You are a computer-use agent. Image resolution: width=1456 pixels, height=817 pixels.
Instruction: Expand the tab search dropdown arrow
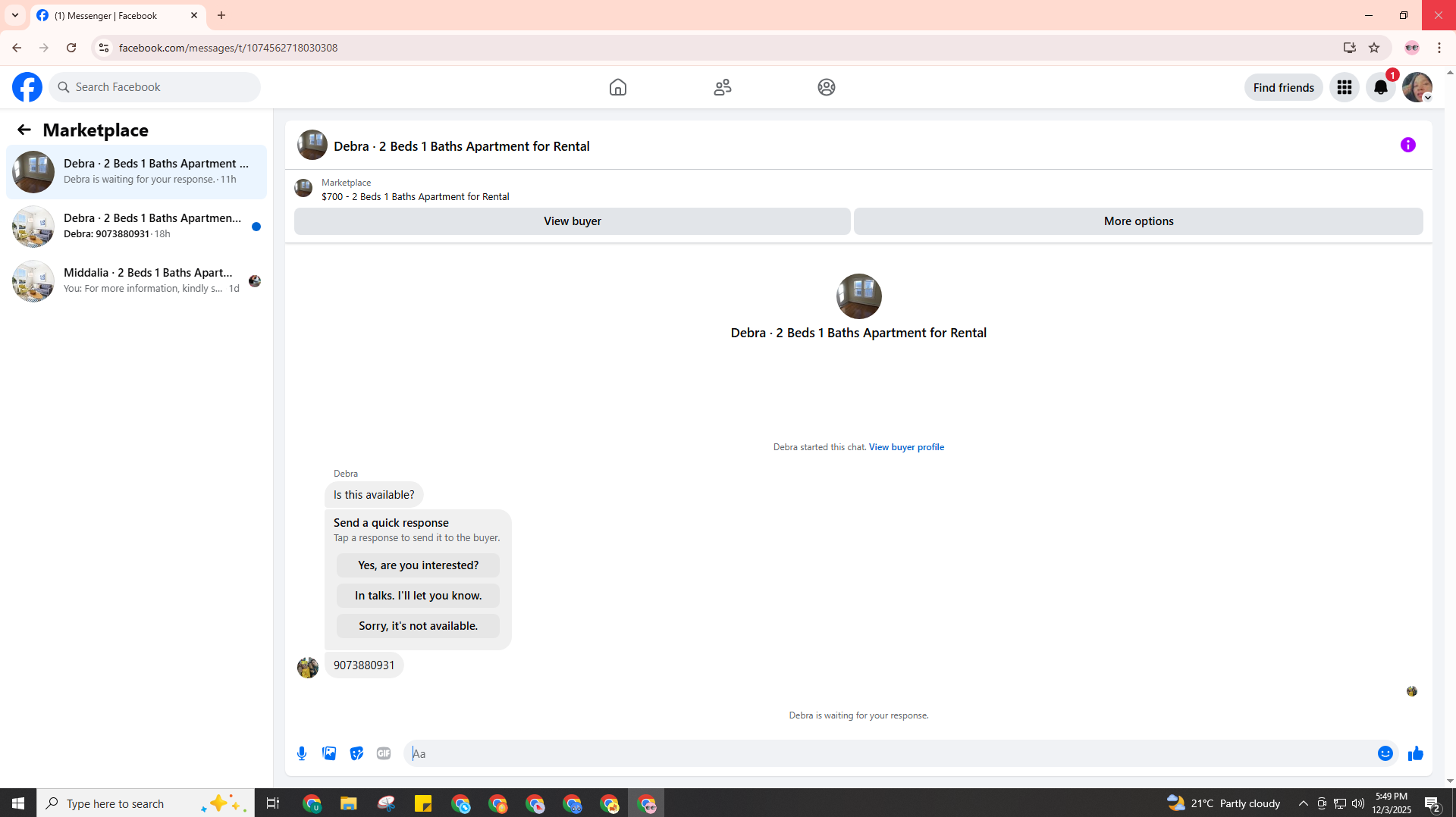[15, 15]
